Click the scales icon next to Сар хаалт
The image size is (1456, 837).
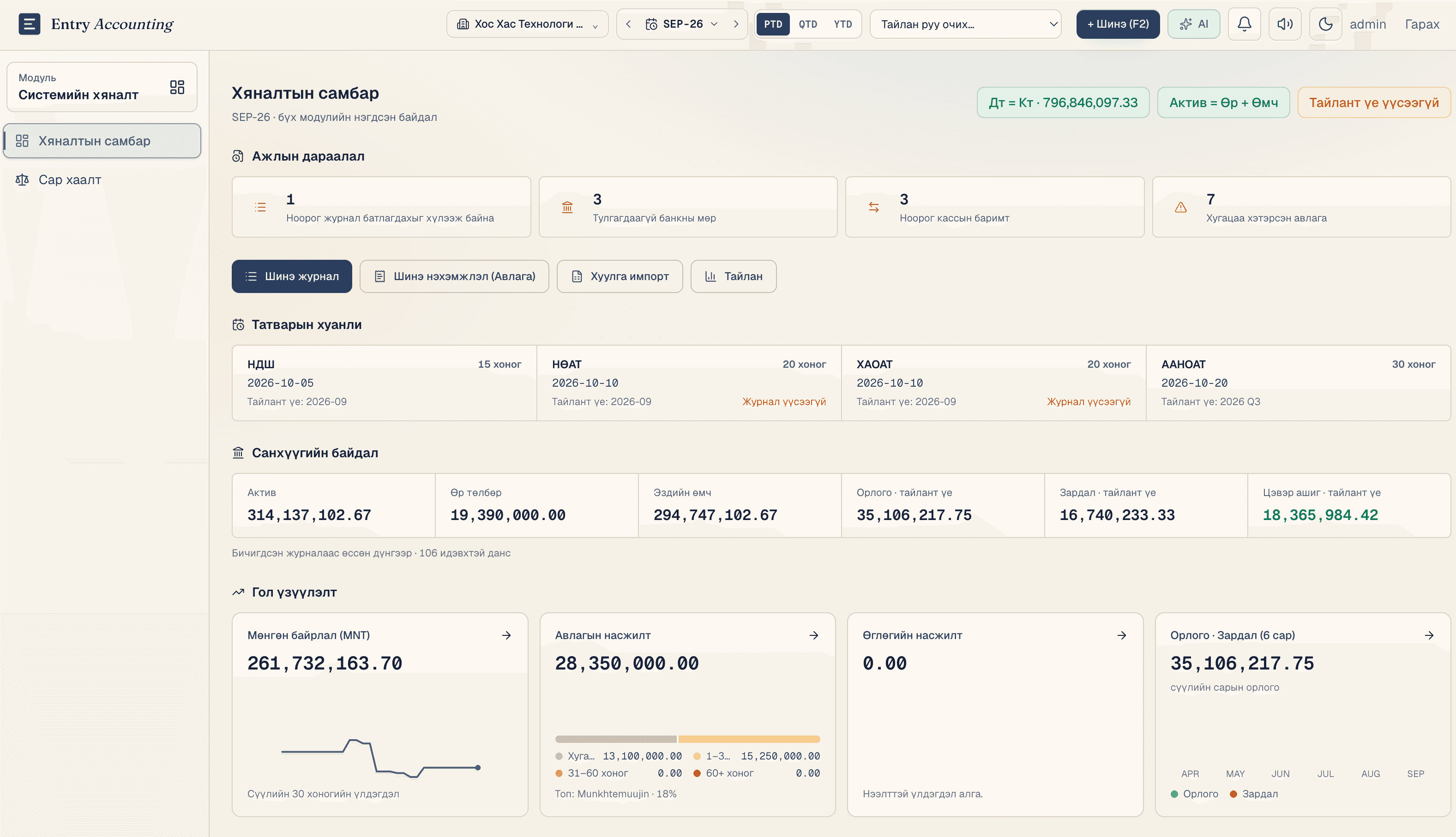click(x=22, y=180)
